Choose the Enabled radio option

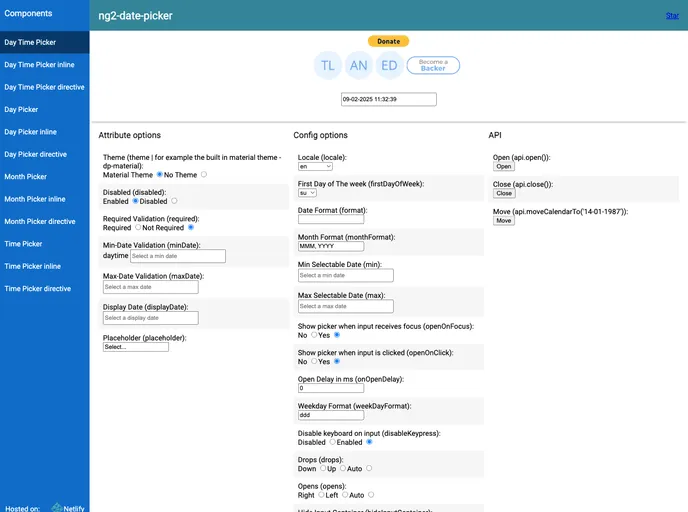point(135,201)
